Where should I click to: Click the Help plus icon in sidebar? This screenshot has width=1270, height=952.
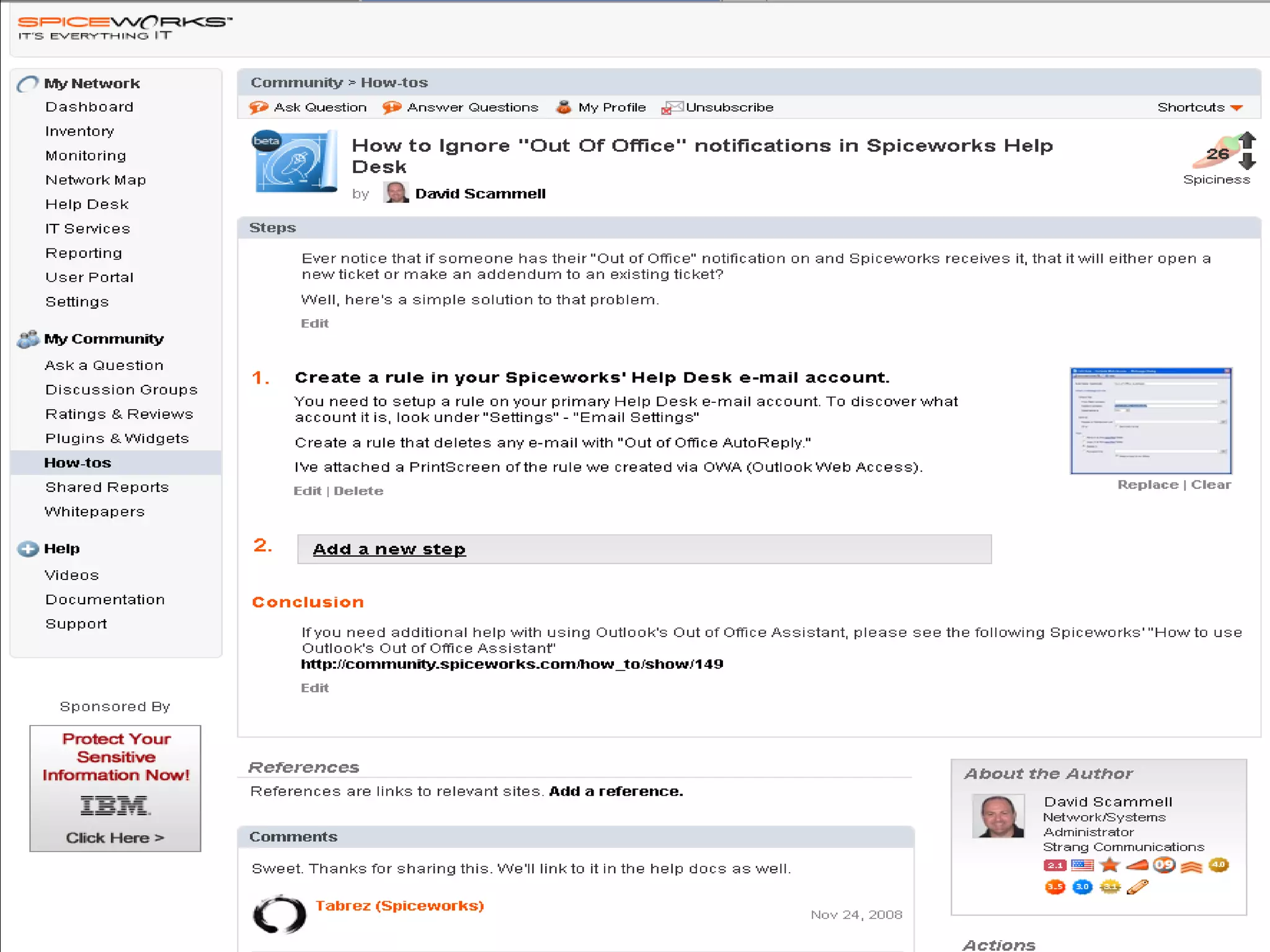(x=28, y=549)
